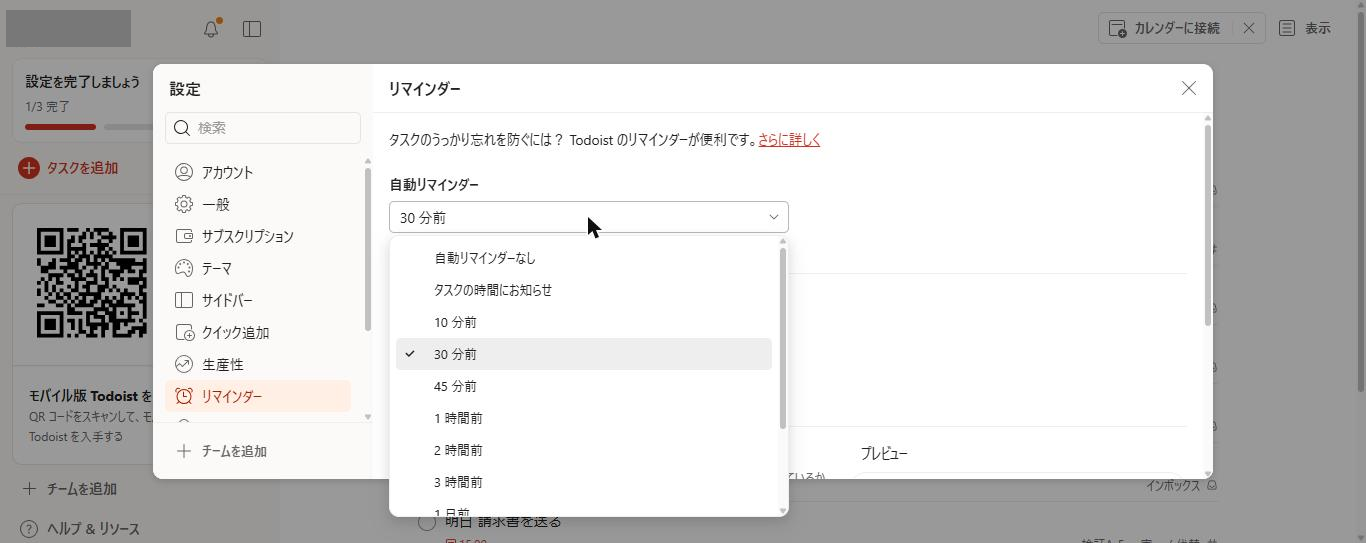
Task: Select 45 分前 from the list
Action: coord(584,386)
